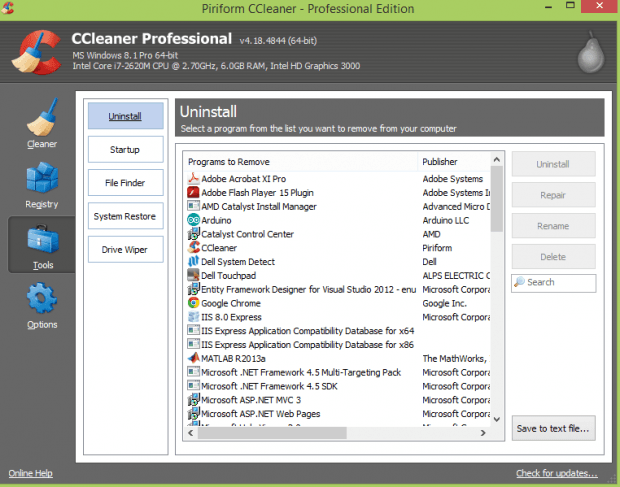The width and height of the screenshot is (620, 487).
Task: Minimize the CCleaner window
Action: click(548, 6)
